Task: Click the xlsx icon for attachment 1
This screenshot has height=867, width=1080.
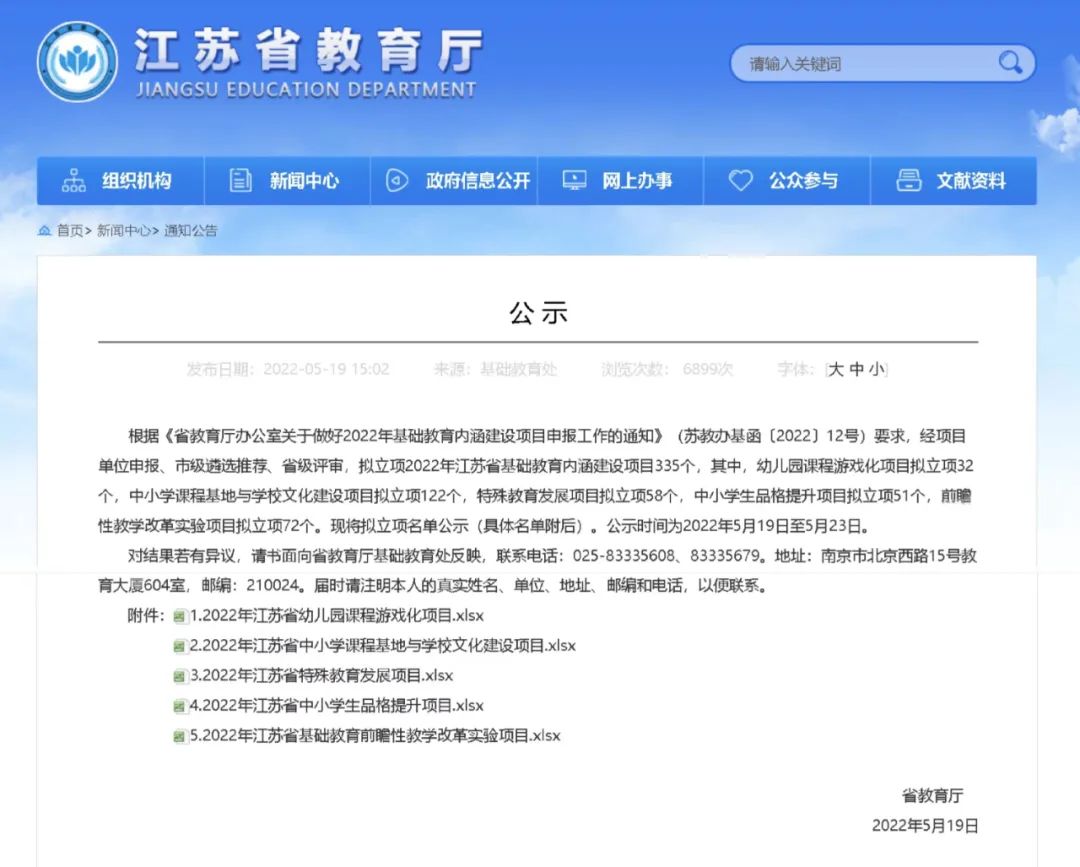Action: 180,616
